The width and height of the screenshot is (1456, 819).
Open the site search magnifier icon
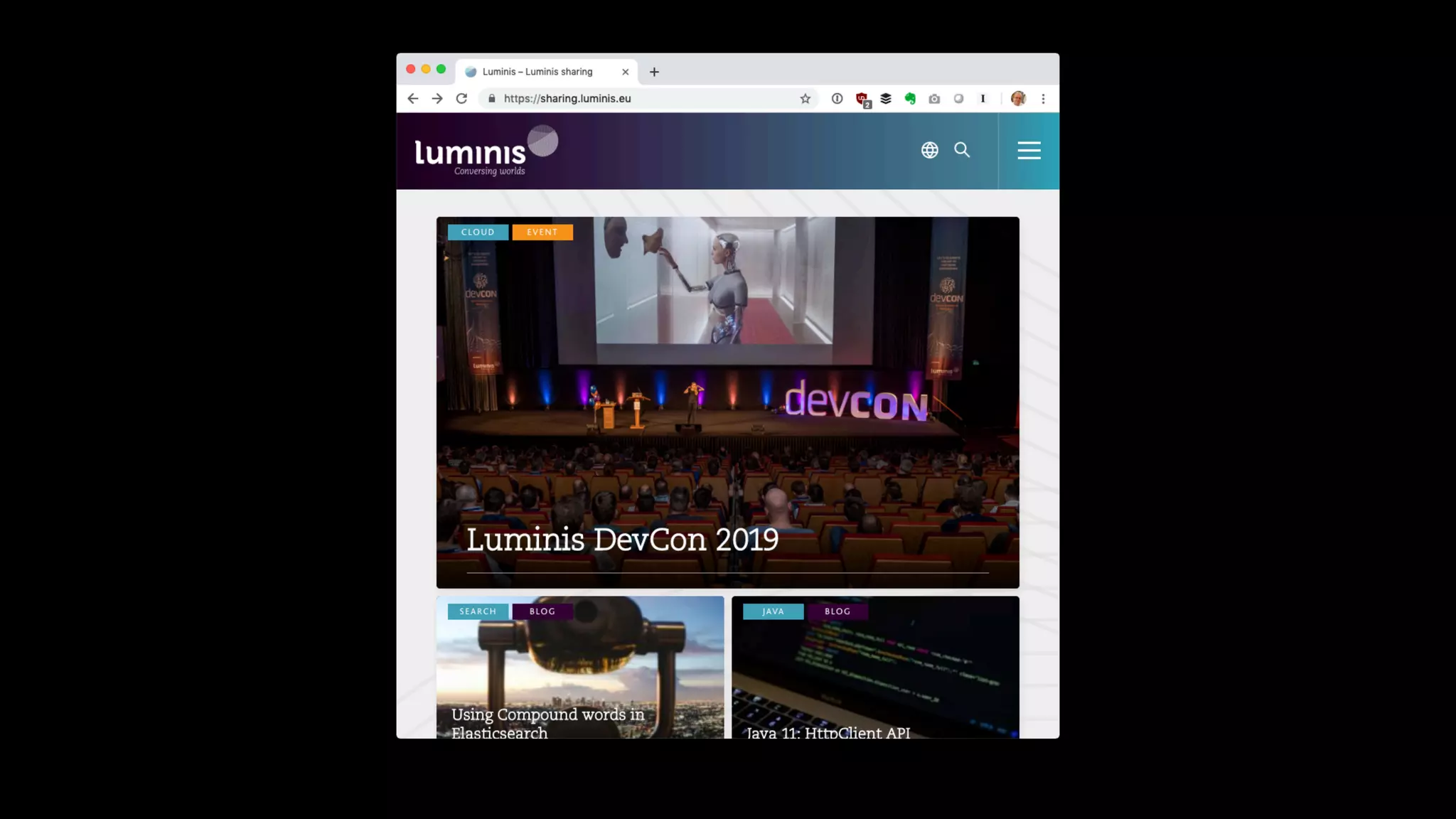[x=962, y=150]
